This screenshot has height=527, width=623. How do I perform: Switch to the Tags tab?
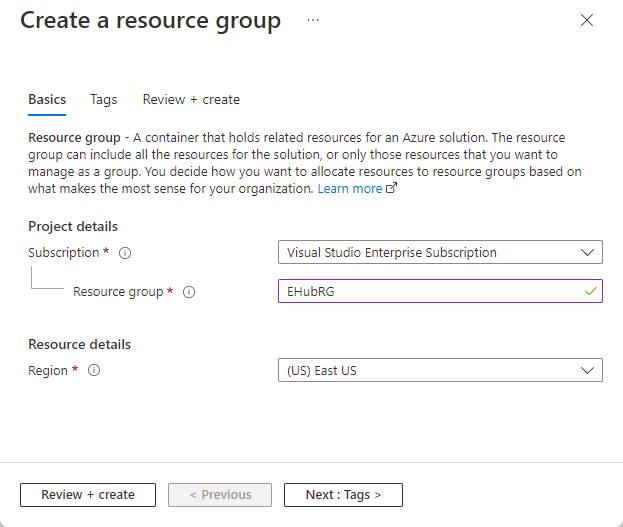[x=104, y=99]
